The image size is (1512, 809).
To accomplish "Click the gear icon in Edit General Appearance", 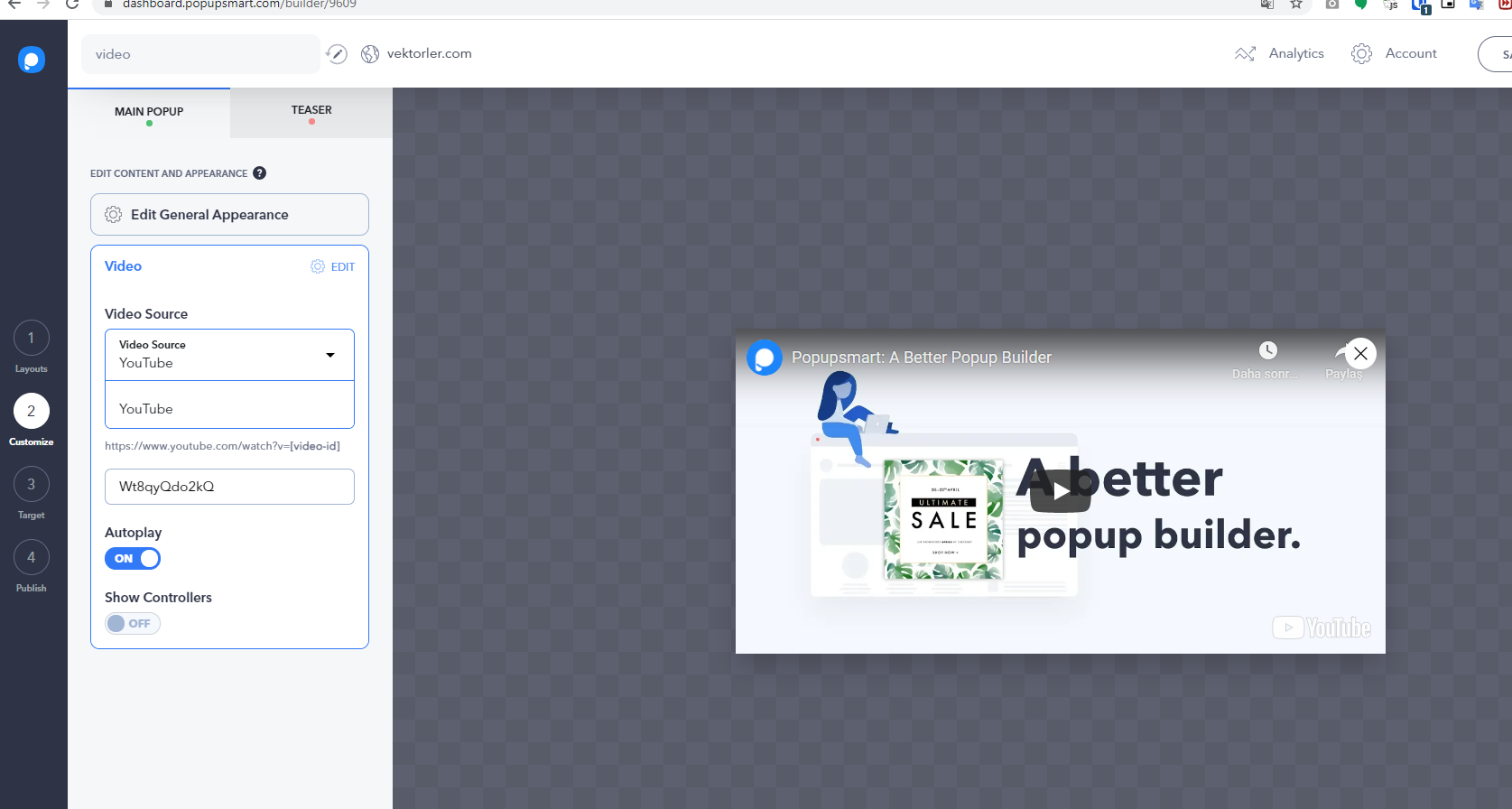I will coord(114,215).
